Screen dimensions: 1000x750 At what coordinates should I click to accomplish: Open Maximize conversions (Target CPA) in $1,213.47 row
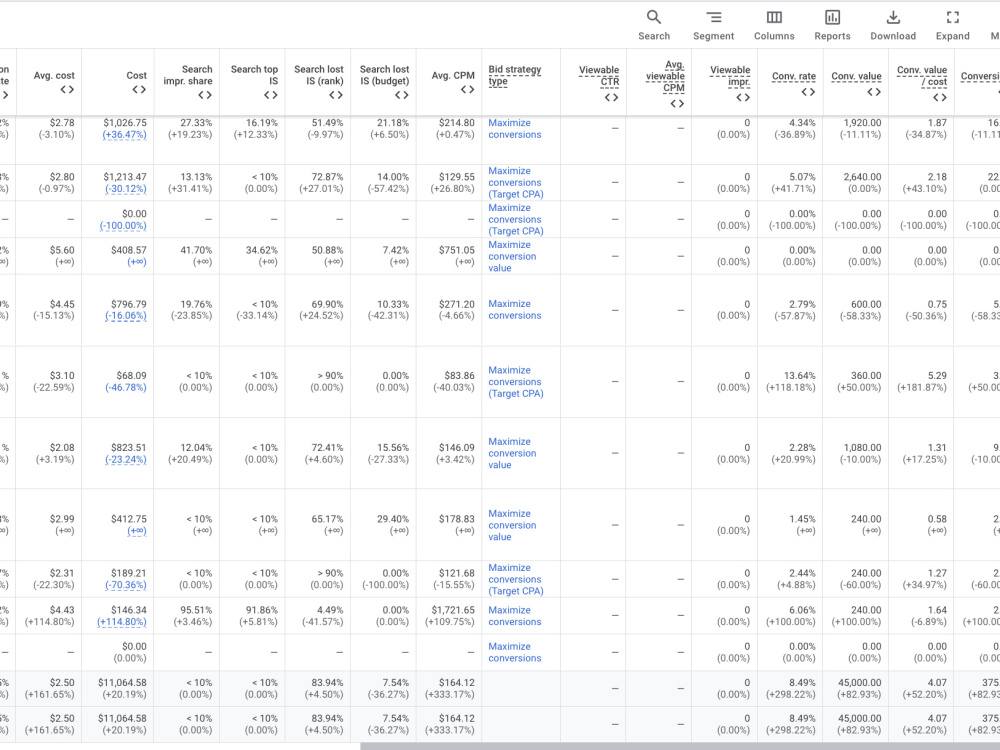pyautogui.click(x=516, y=182)
